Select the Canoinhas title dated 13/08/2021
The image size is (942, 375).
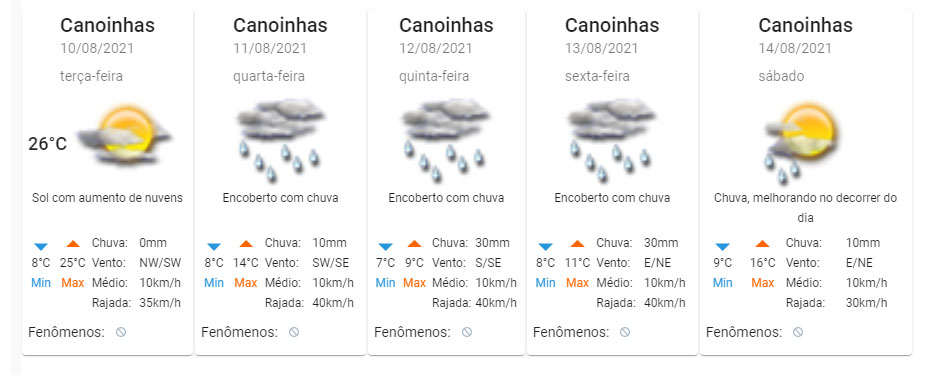click(612, 25)
